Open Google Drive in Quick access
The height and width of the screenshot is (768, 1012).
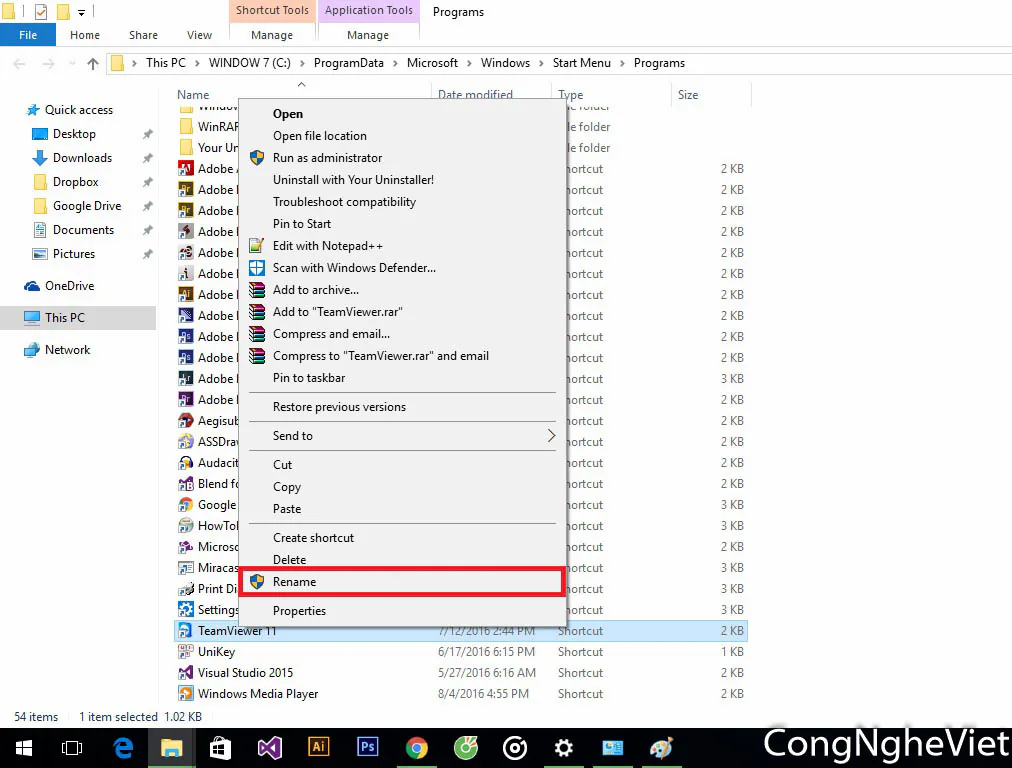(86, 206)
